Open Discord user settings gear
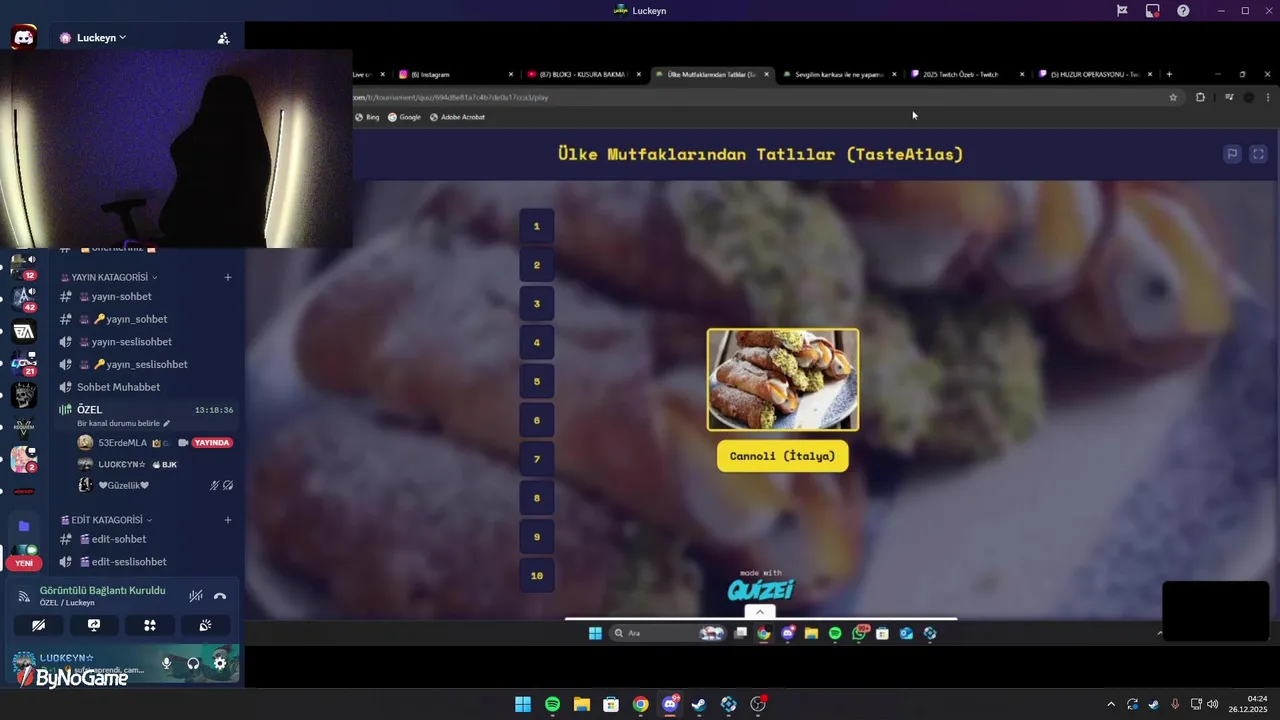The height and width of the screenshot is (720, 1280). click(x=220, y=663)
